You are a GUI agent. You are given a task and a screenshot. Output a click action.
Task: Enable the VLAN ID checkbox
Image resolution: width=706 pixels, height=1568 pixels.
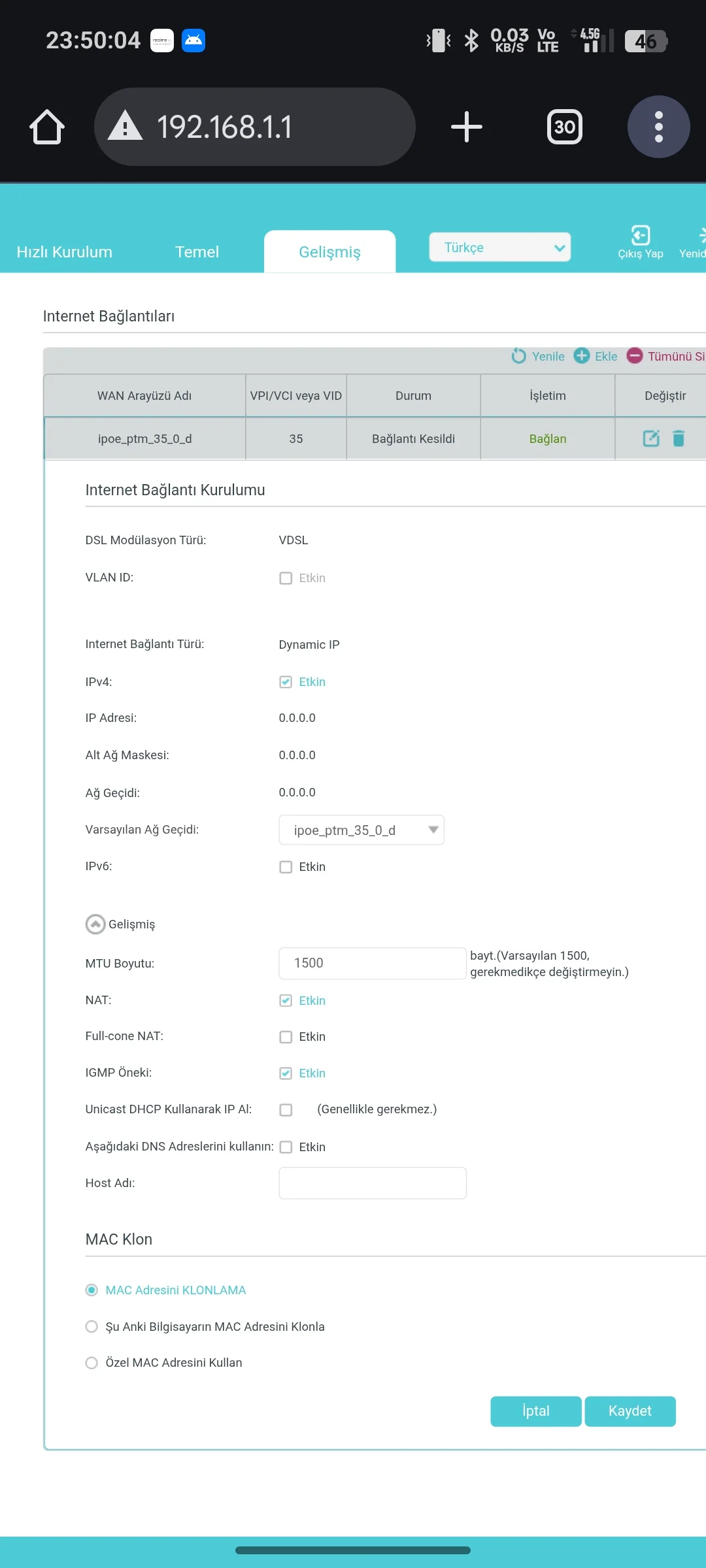pyautogui.click(x=286, y=578)
